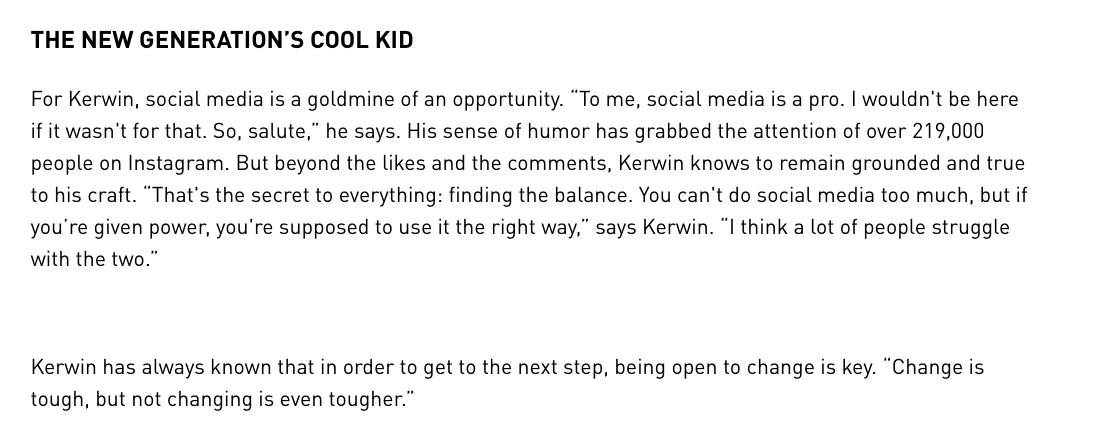Viewport: 1094px width, 434px height.
Task: Click the word "craft" in fourth line
Action: point(111,195)
